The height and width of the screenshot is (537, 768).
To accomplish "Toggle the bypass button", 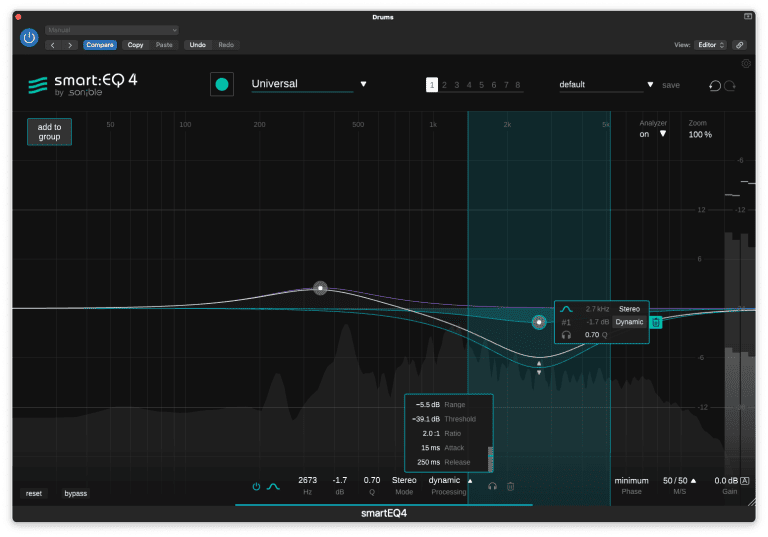I will coord(75,493).
